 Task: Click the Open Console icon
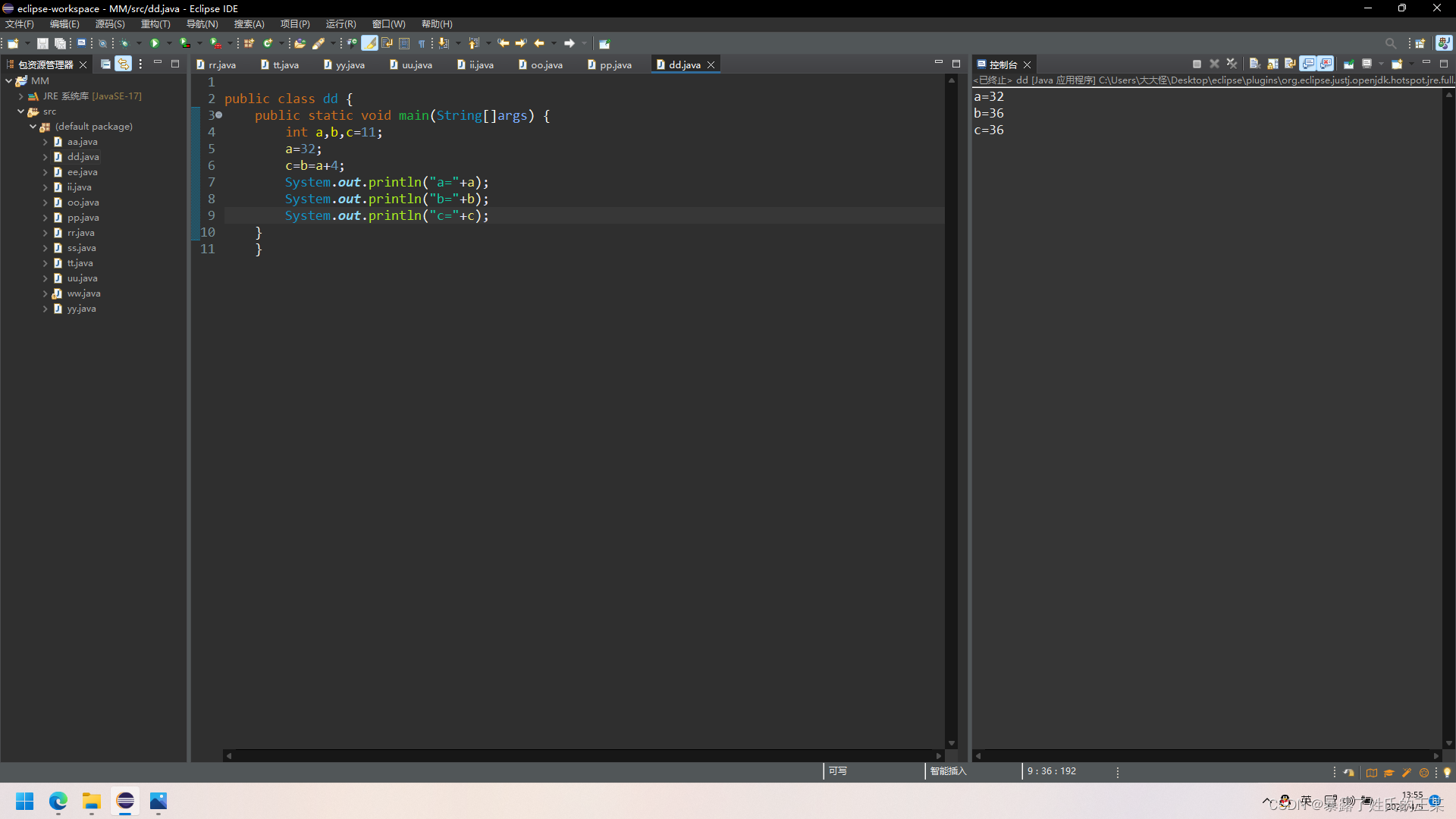[x=1398, y=64]
